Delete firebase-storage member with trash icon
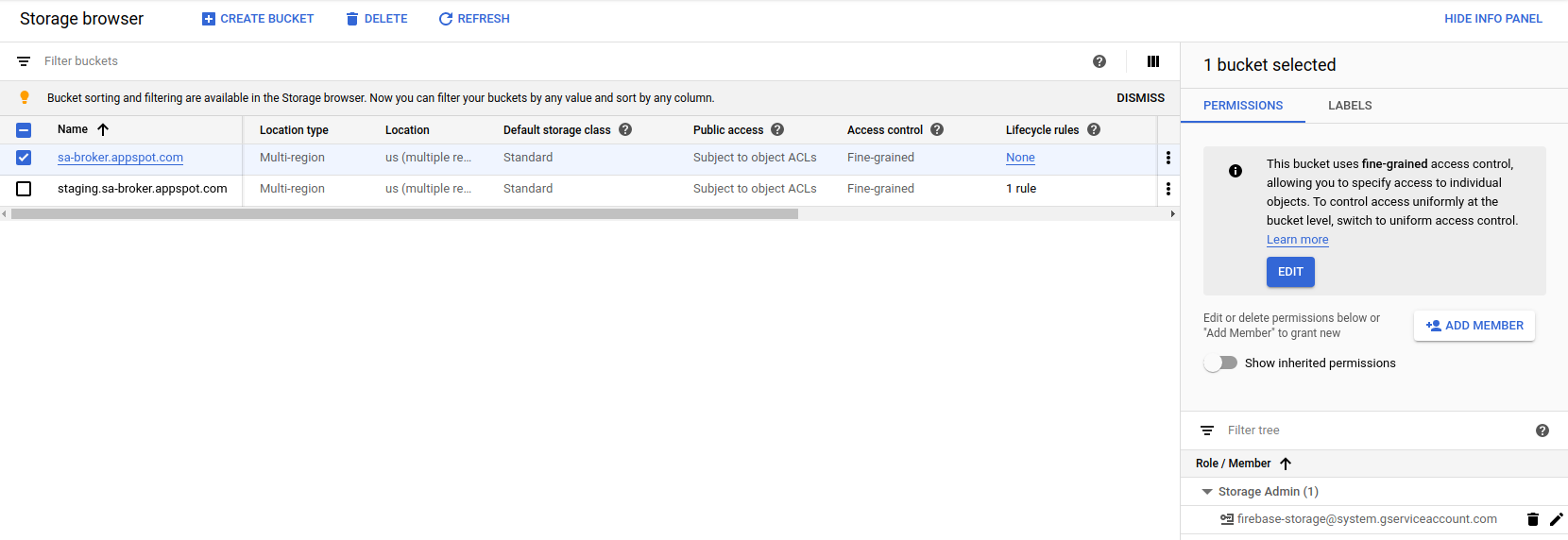Image resolution: width=1568 pixels, height=540 pixels. [1533, 519]
